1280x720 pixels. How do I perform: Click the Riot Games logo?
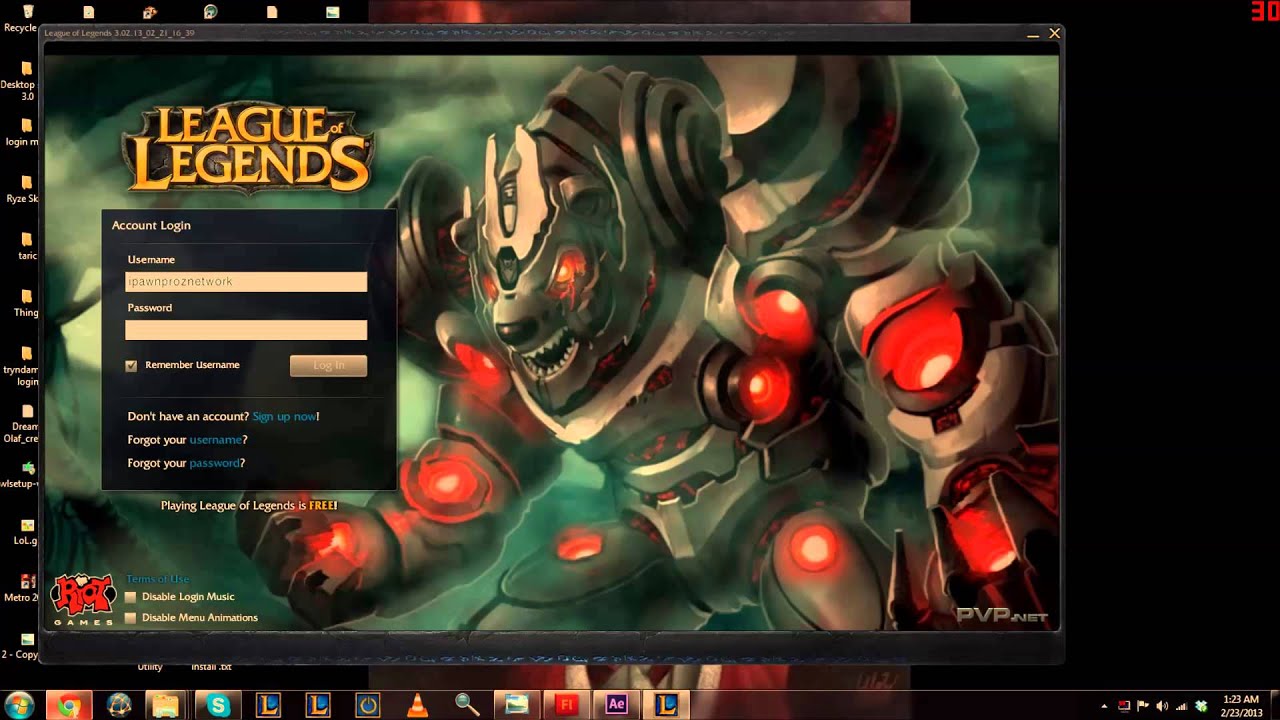coord(84,599)
